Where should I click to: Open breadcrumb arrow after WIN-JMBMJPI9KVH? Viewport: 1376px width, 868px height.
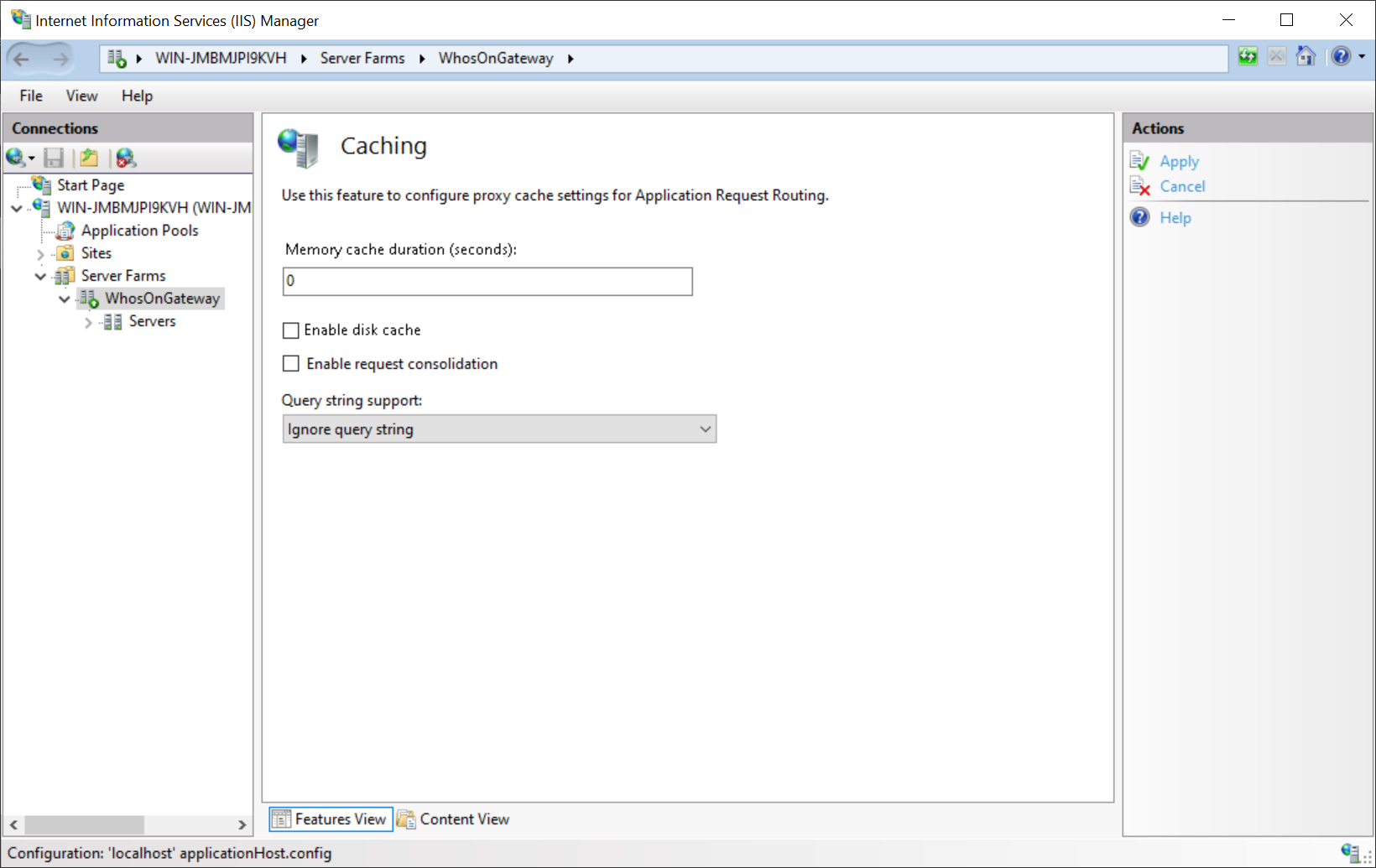[x=304, y=59]
